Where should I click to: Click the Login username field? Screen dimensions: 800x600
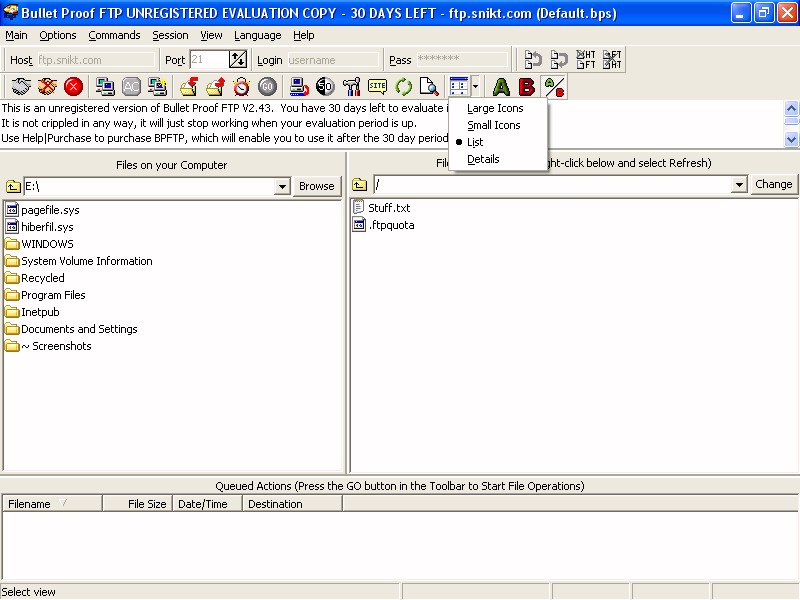334,60
